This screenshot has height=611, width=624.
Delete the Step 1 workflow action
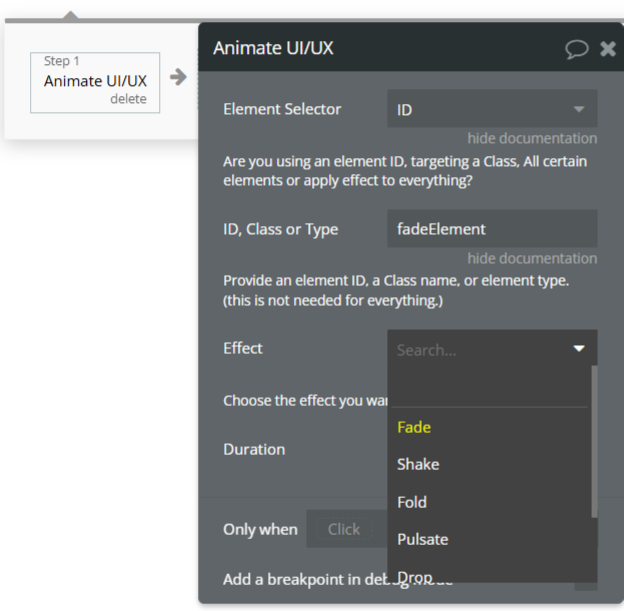128,99
